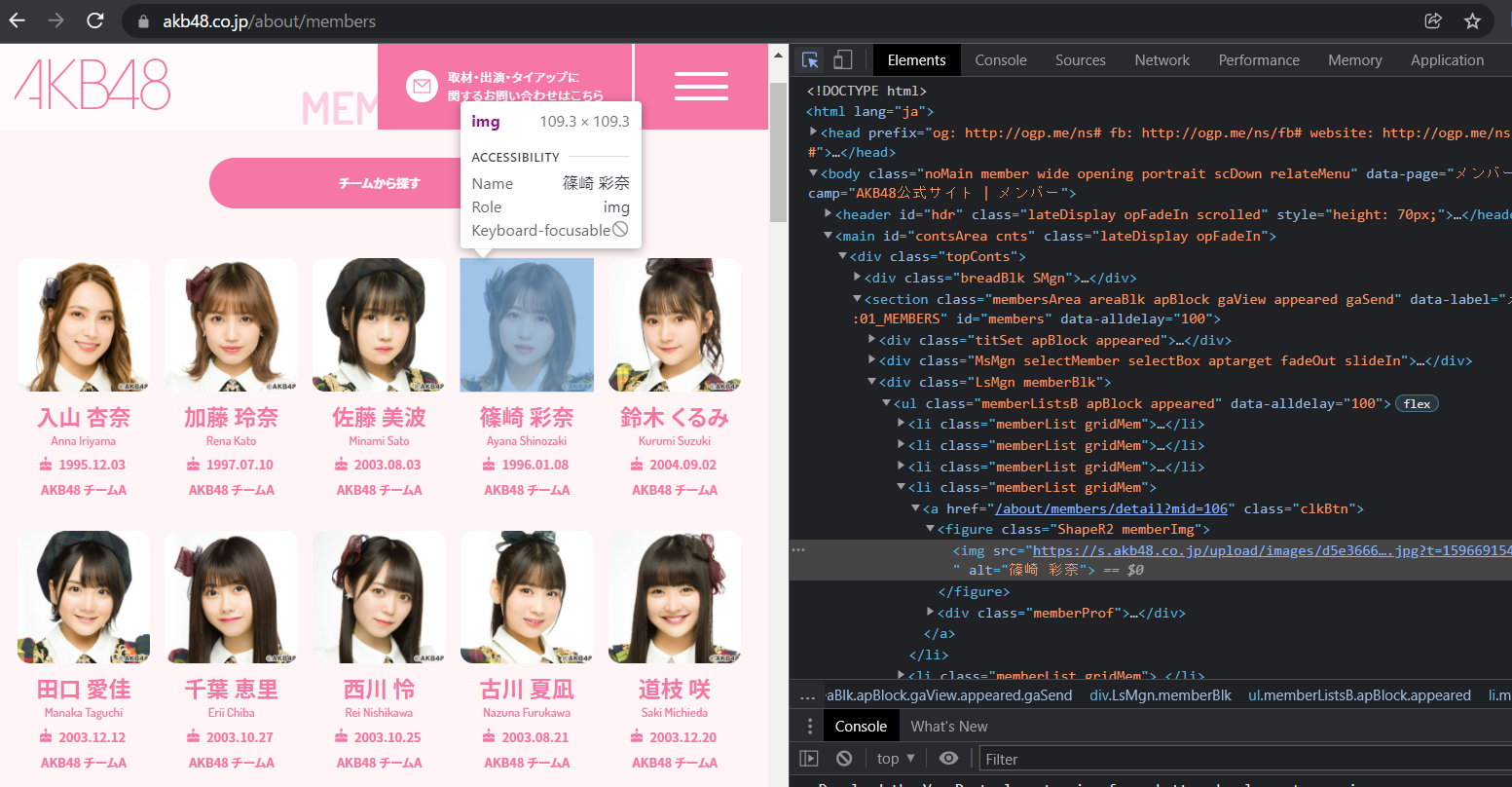Click the console Filter input field
This screenshot has width=1512, height=787.
pos(1236,759)
